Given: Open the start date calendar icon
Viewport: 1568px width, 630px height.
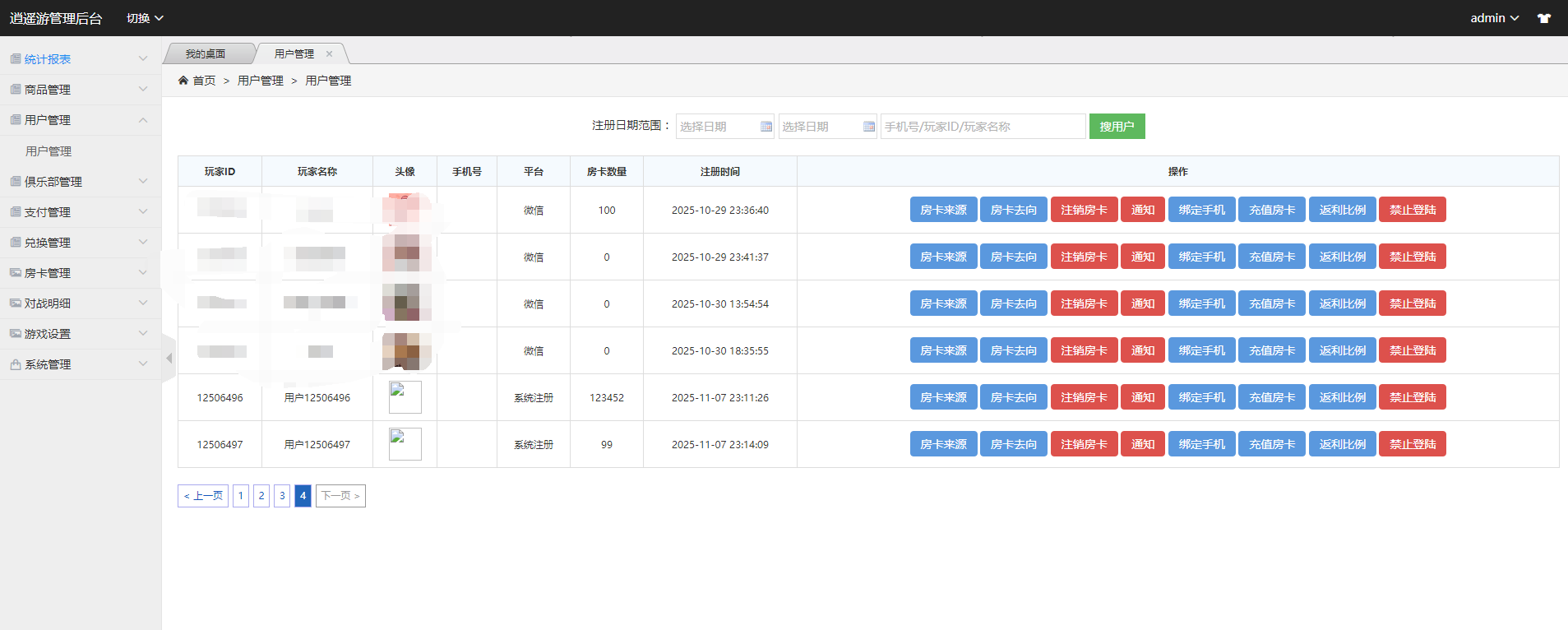Looking at the screenshot, I should point(765,127).
